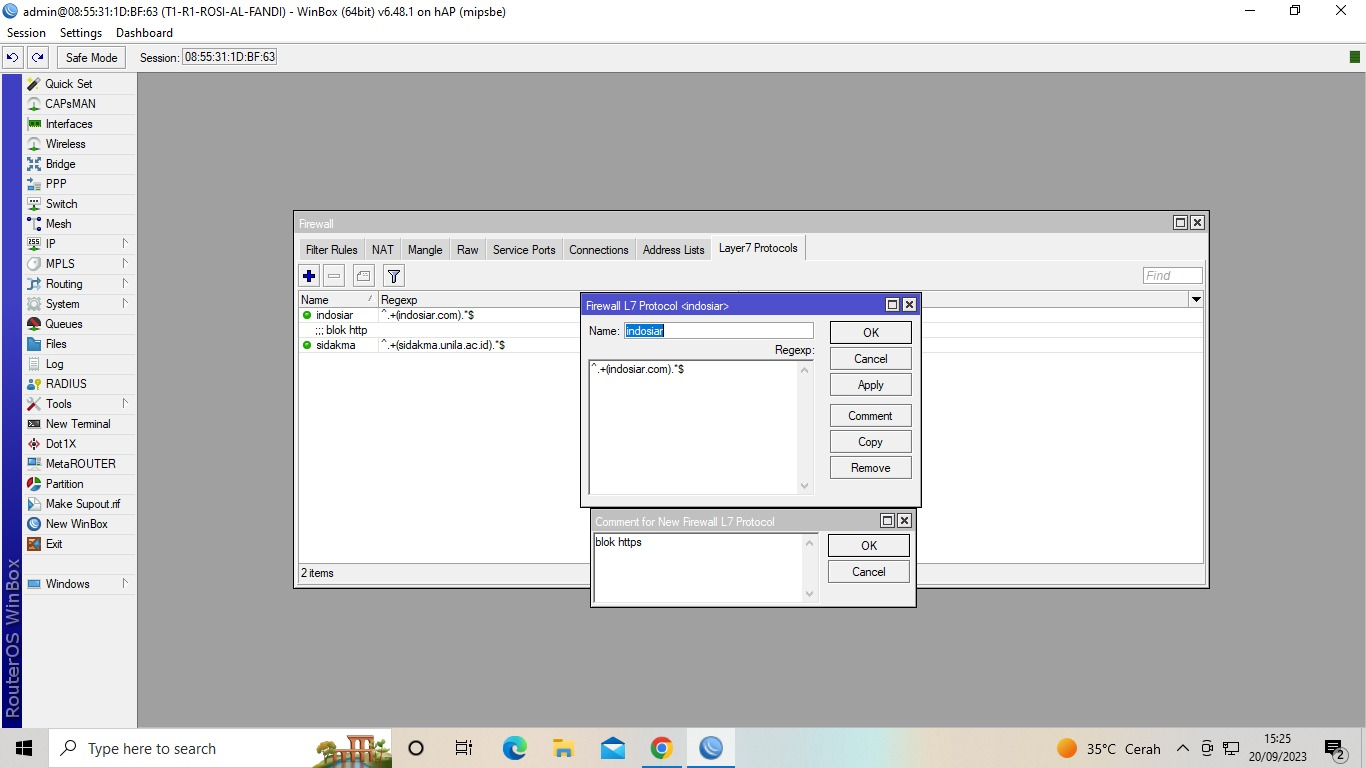1366x768 pixels.
Task: Launch New Terminal
Action: pyautogui.click(x=80, y=424)
